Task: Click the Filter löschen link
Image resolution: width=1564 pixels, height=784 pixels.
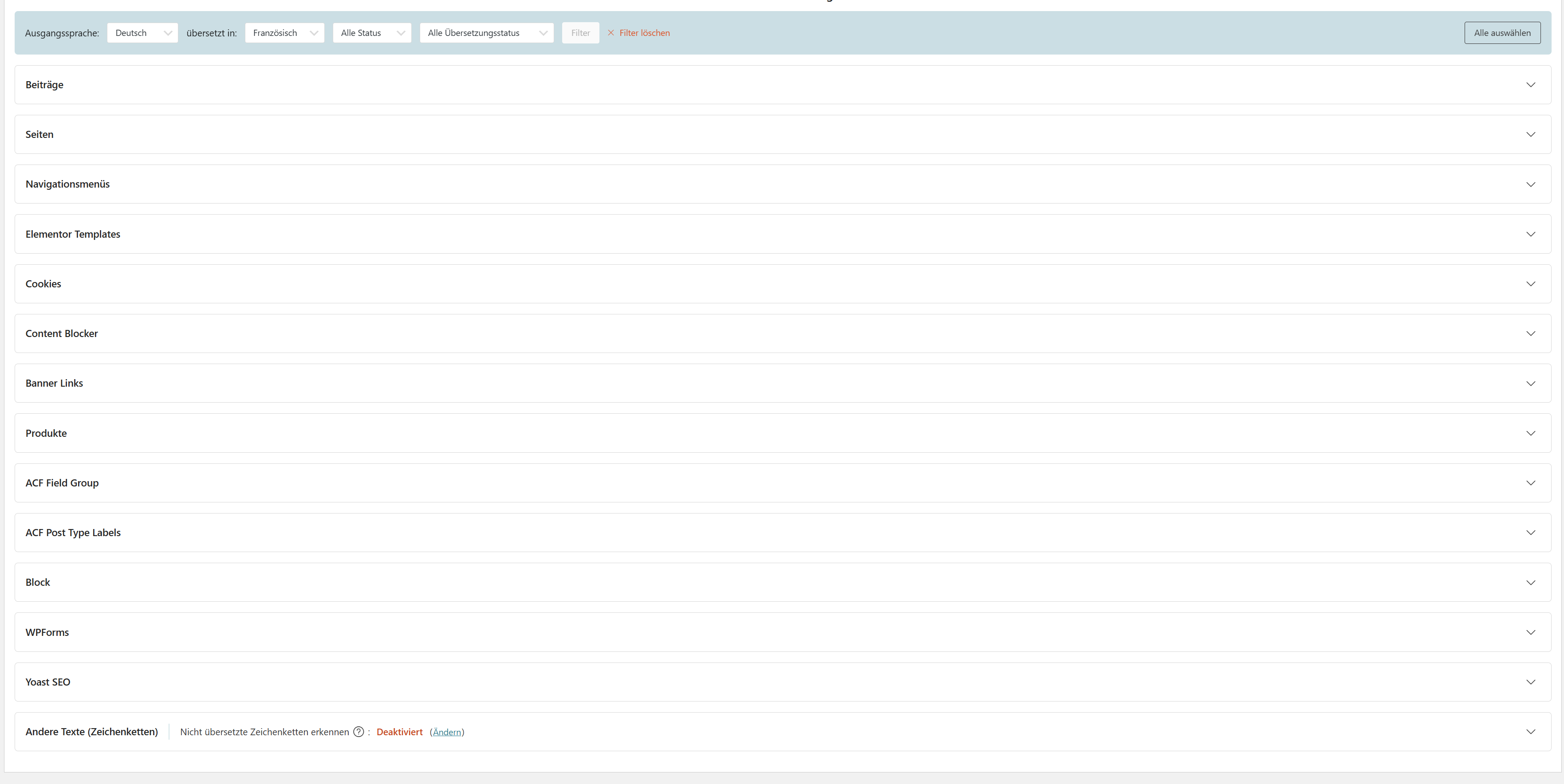Action: point(644,33)
